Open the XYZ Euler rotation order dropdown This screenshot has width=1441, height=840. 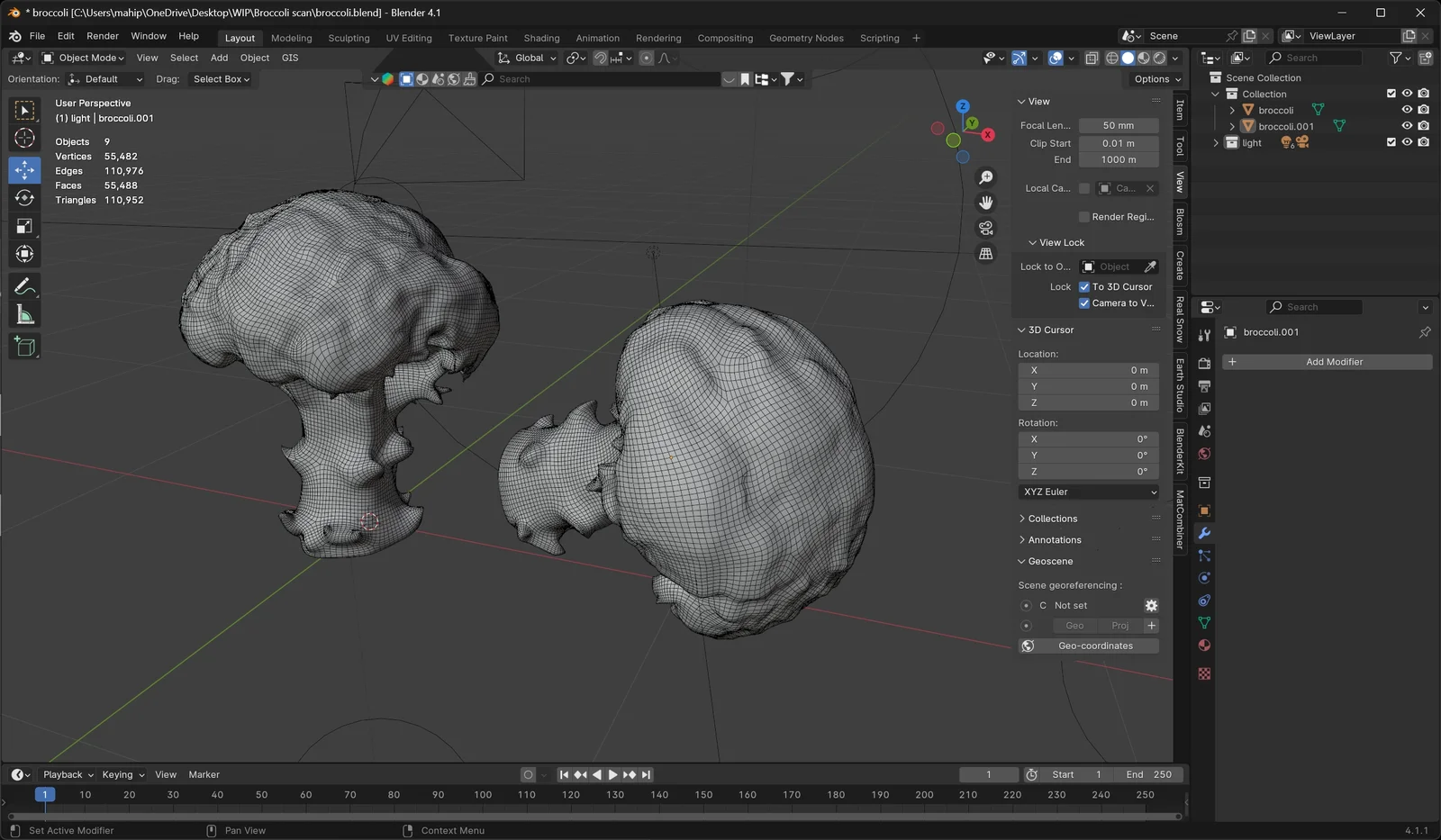tap(1088, 492)
